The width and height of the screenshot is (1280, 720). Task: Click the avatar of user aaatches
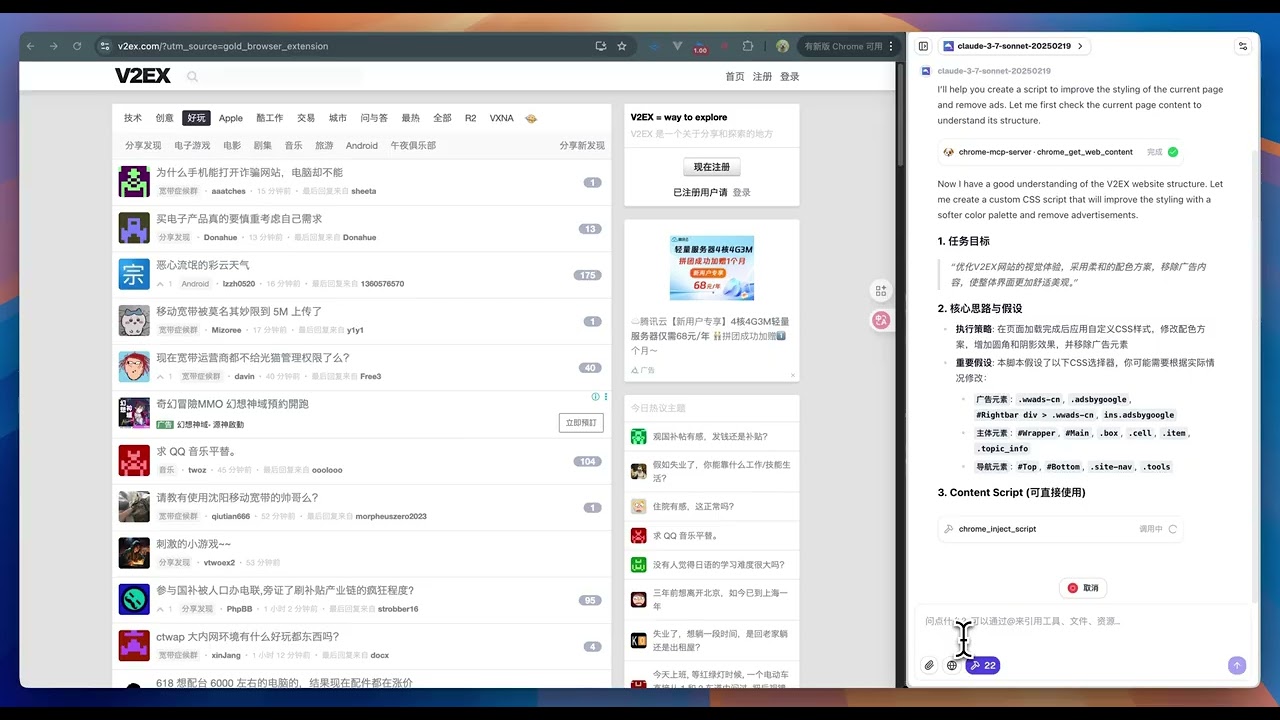[134, 181]
